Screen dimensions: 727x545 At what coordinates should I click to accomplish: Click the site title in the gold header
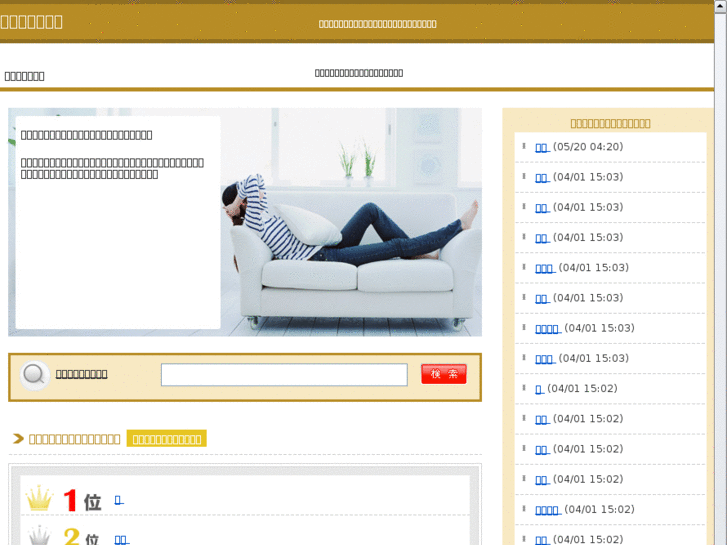[32, 22]
